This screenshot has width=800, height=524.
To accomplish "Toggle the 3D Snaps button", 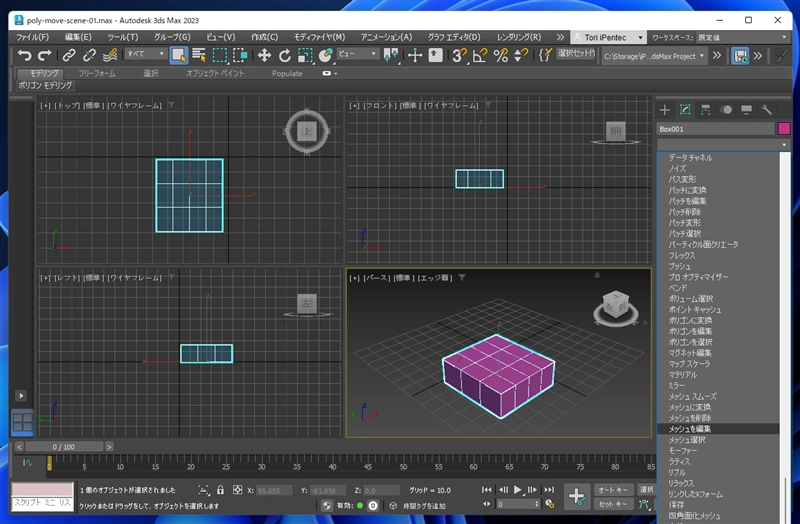I will [x=459, y=55].
